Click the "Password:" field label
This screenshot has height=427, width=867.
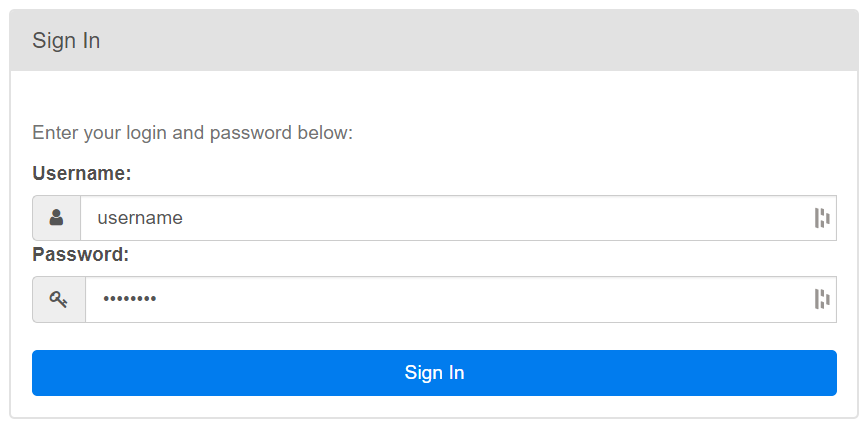tap(81, 255)
